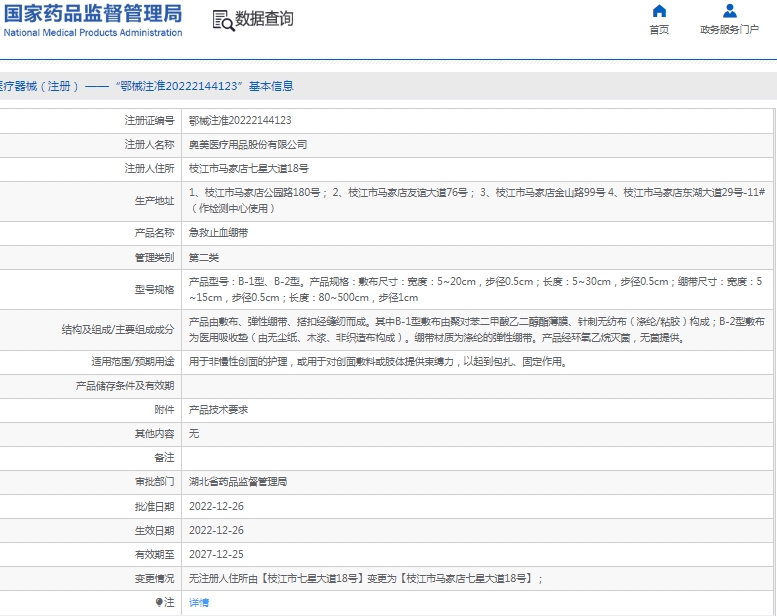Click the structure composition description text
Screen dimensions: 777x616
(477, 330)
